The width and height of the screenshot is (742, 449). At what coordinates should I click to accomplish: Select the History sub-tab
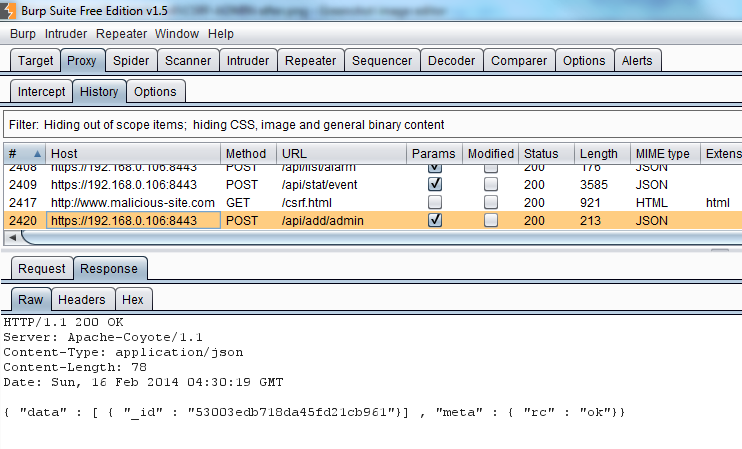coord(99,91)
